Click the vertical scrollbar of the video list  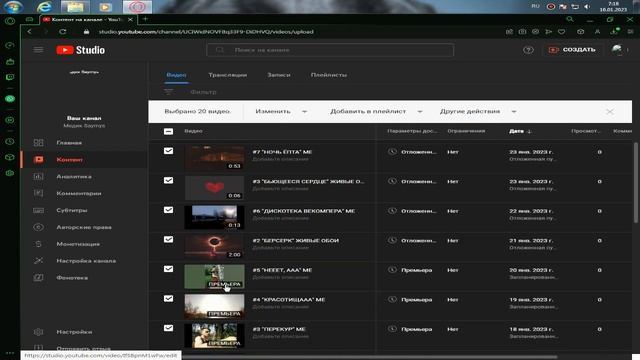pyautogui.click(x=636, y=183)
